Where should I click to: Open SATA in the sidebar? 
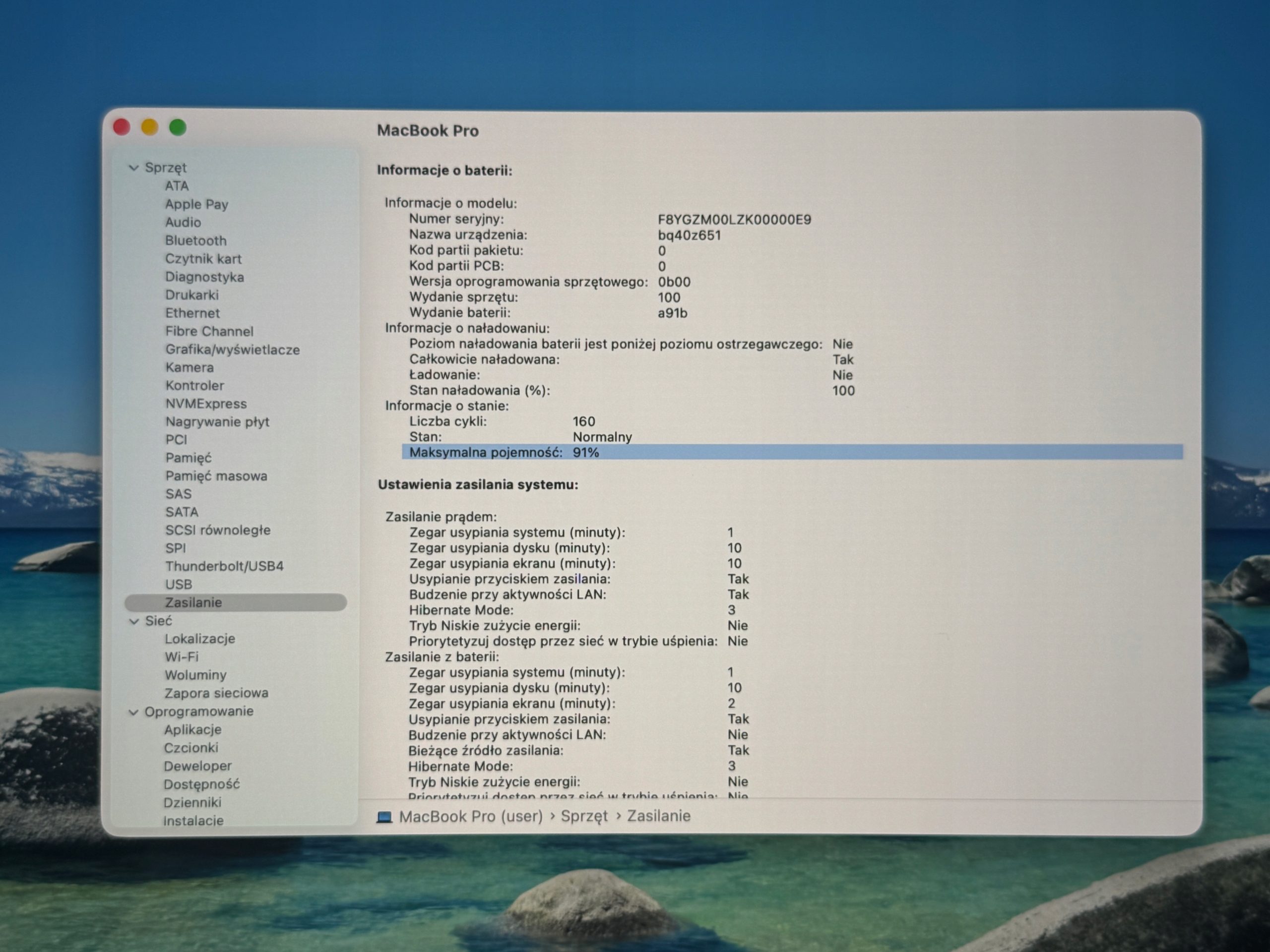coord(182,512)
